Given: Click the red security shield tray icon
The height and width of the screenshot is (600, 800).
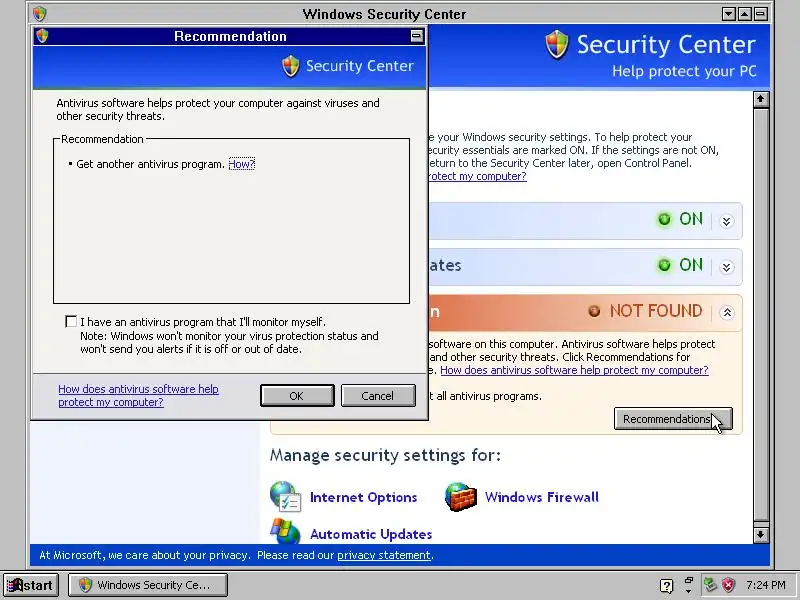Looking at the screenshot, I should (729, 585).
